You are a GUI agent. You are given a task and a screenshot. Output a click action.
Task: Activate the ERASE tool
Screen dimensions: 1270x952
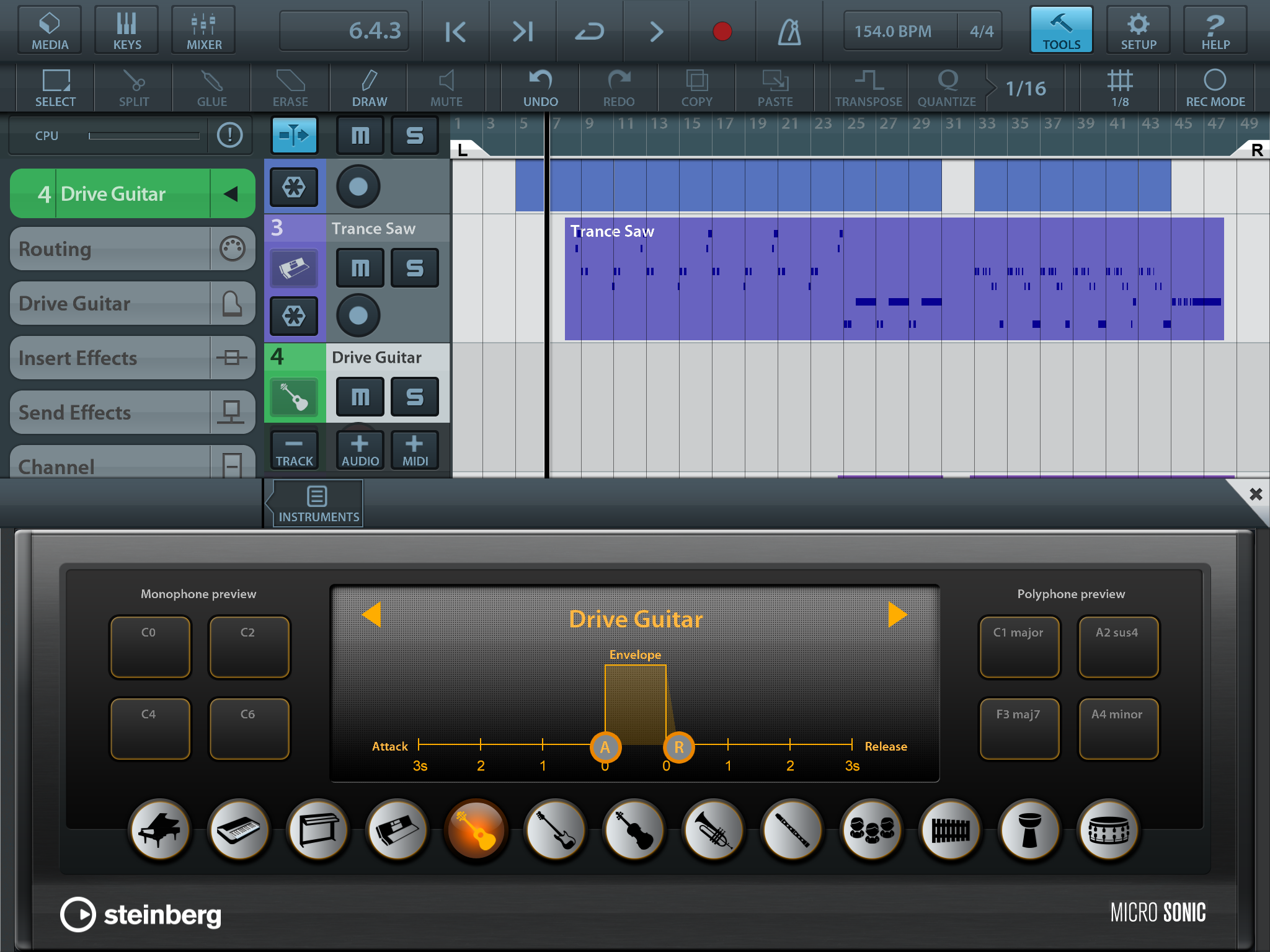(290, 88)
